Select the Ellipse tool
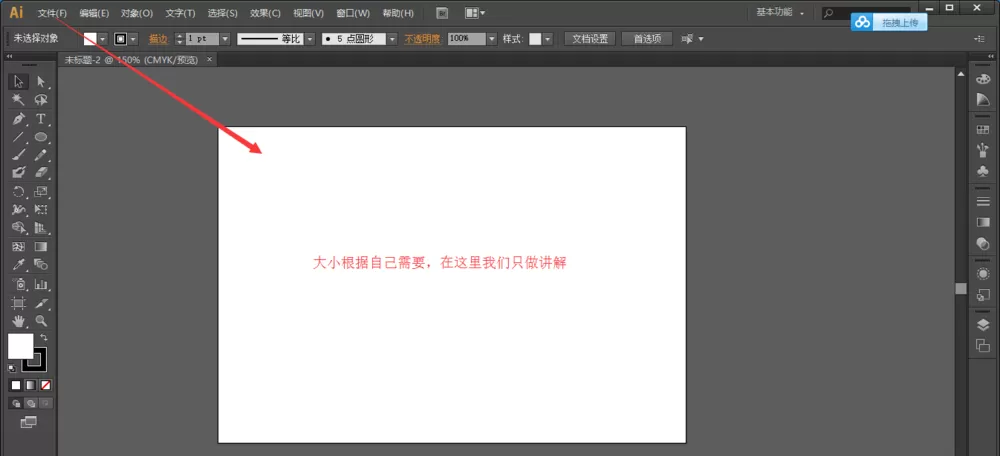This screenshot has height=456, width=1000. (41, 136)
